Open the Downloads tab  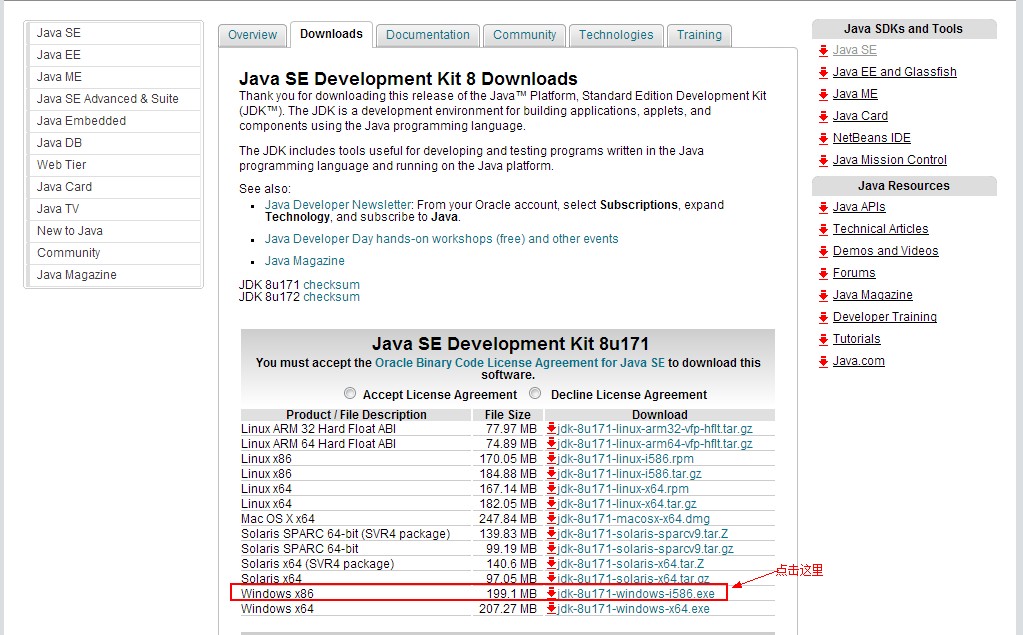[x=331, y=34]
